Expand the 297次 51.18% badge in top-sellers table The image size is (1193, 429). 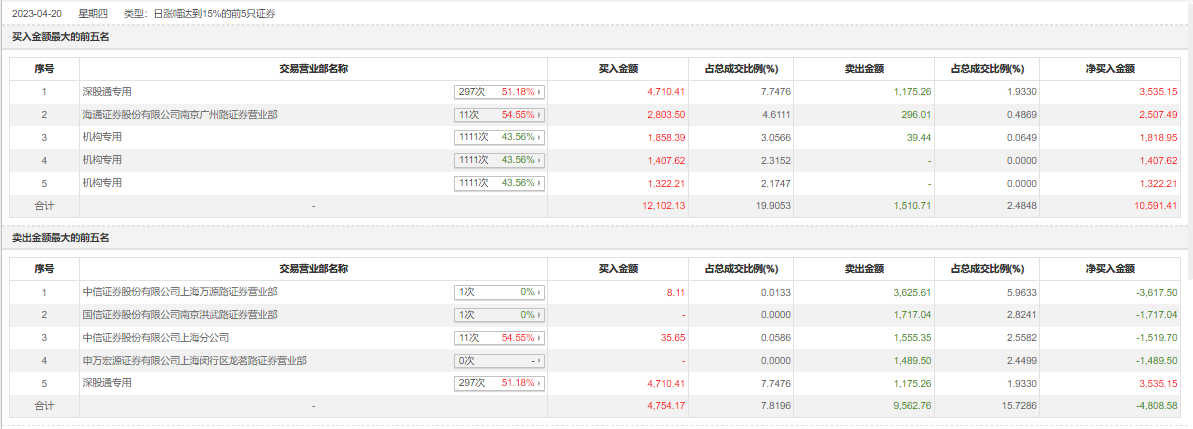tap(500, 383)
